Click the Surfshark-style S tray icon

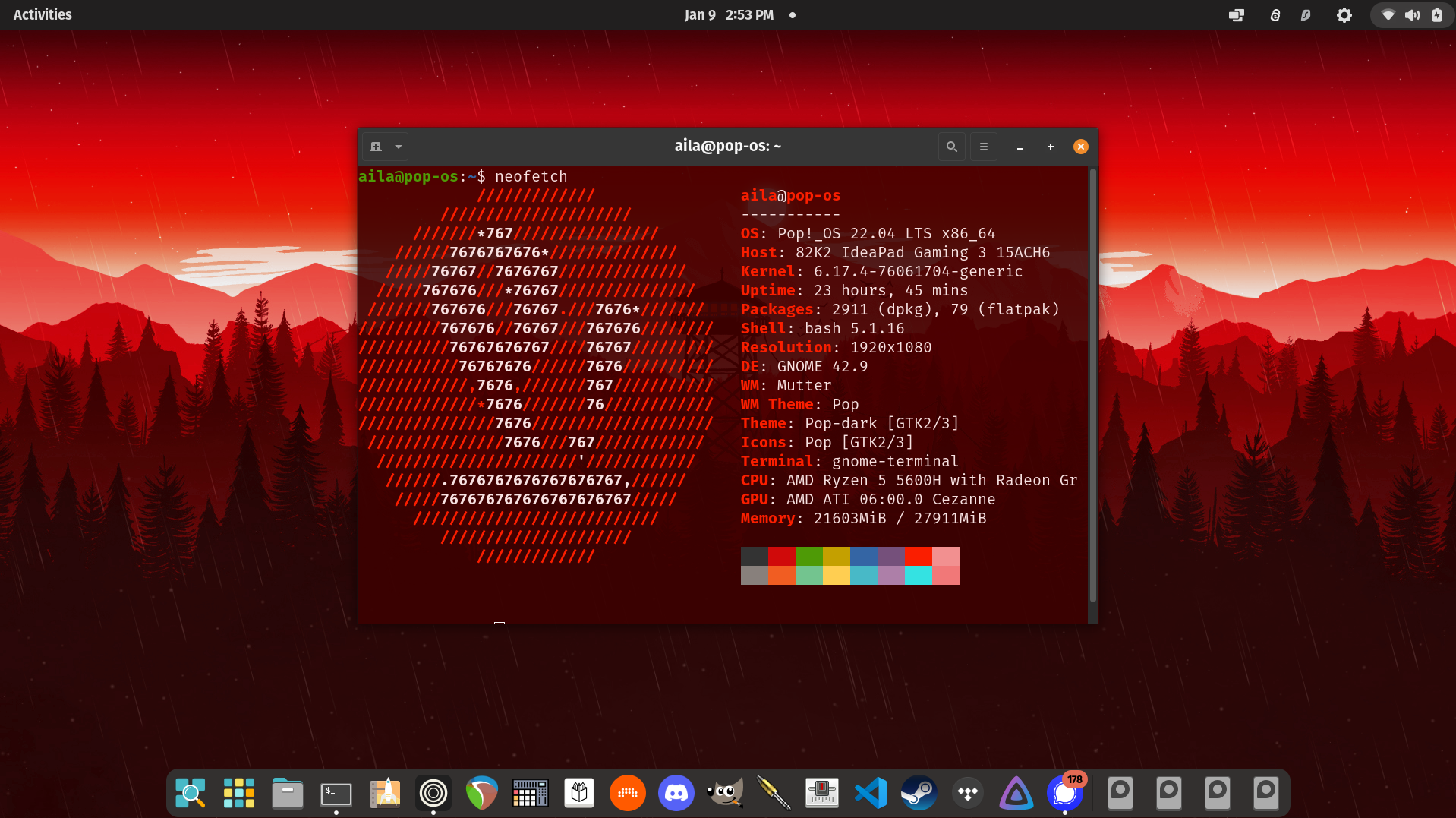click(x=1306, y=15)
